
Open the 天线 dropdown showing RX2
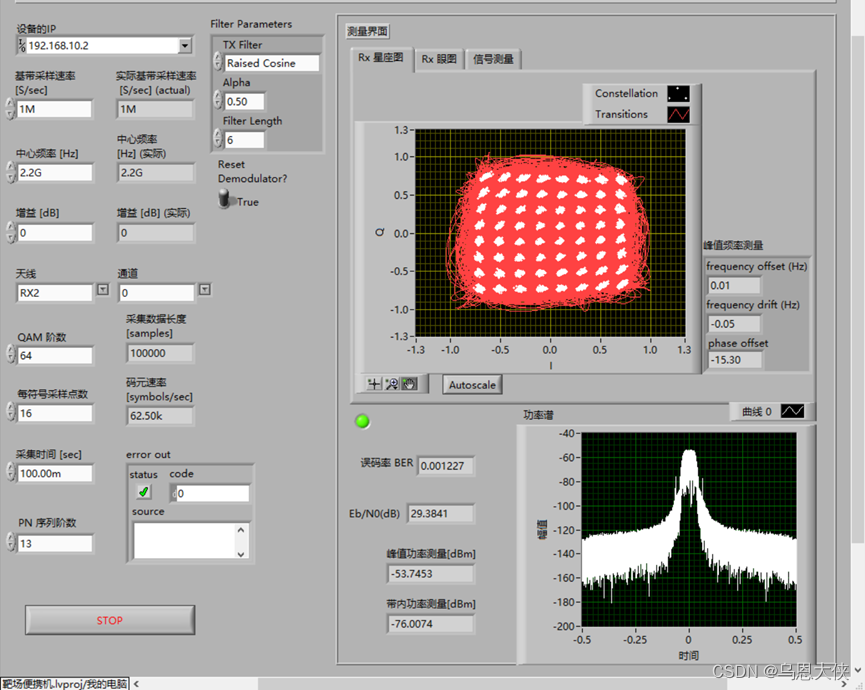[x=103, y=292]
